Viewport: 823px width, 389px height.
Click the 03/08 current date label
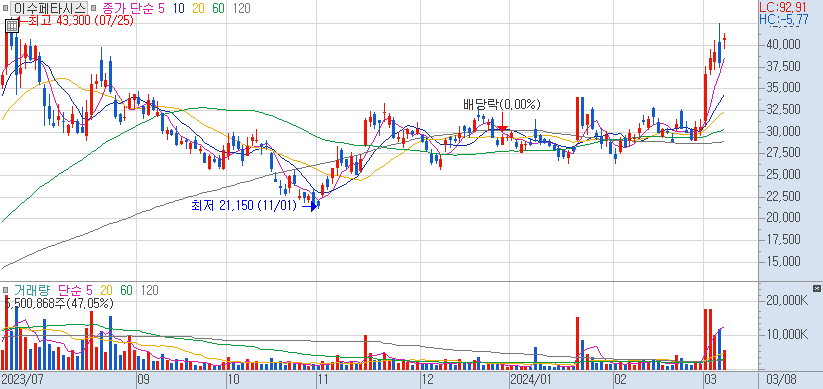click(x=781, y=380)
